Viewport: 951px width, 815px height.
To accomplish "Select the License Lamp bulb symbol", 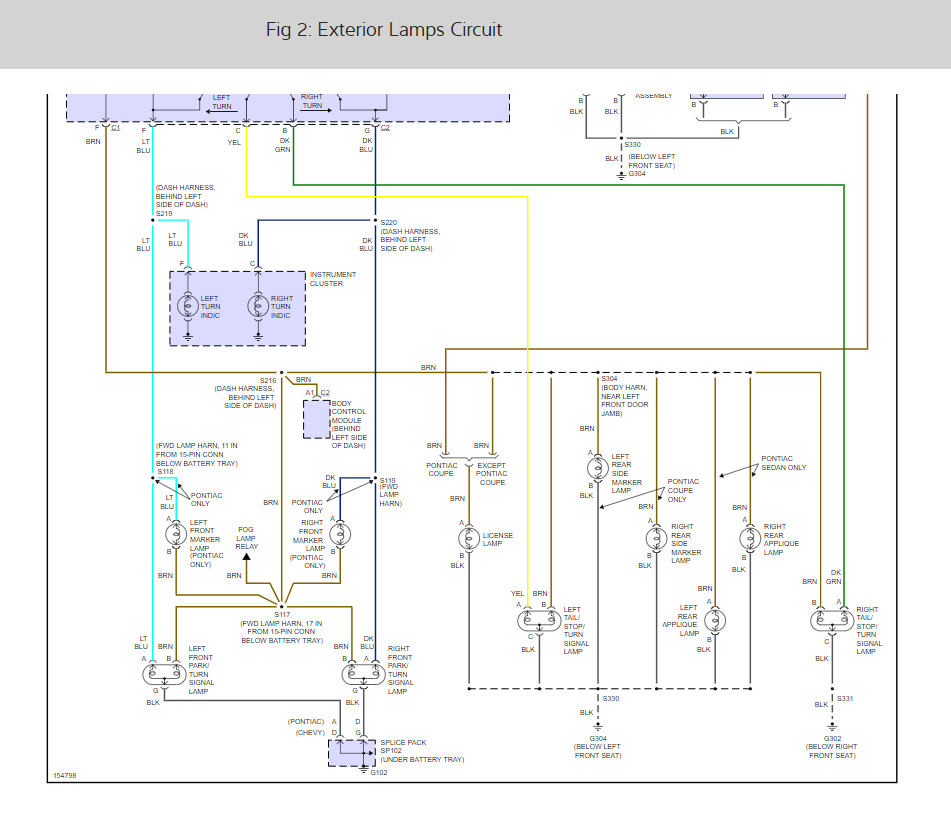I will click(x=469, y=538).
